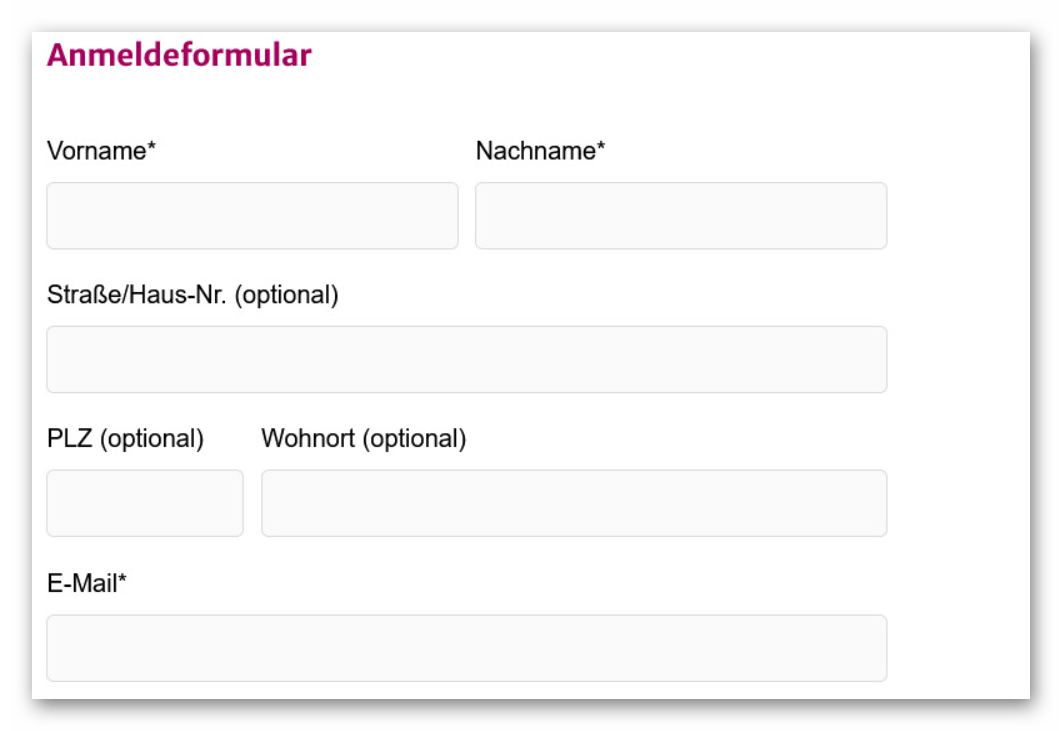
Task: Click the required asterisk after Nachname
Action: click(601, 149)
